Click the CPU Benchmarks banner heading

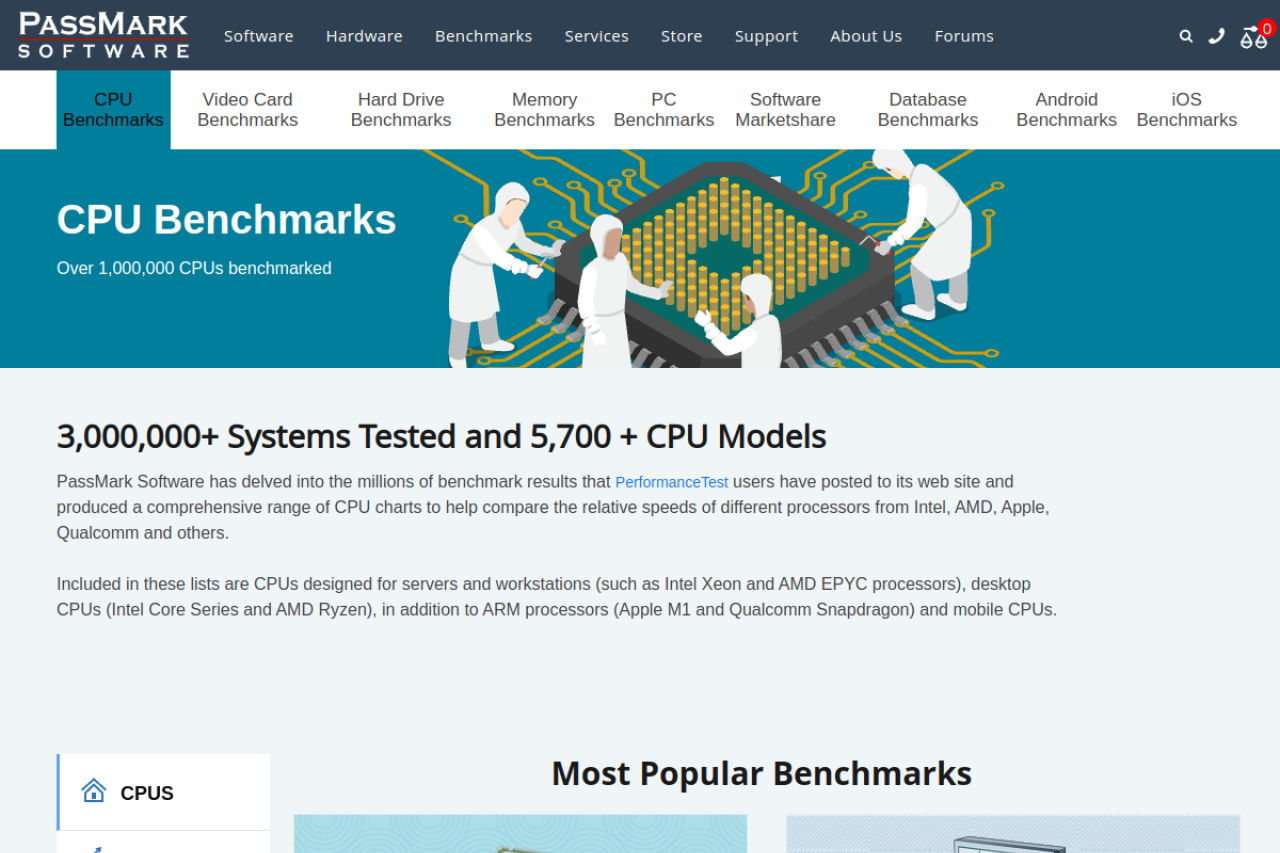[x=226, y=219]
